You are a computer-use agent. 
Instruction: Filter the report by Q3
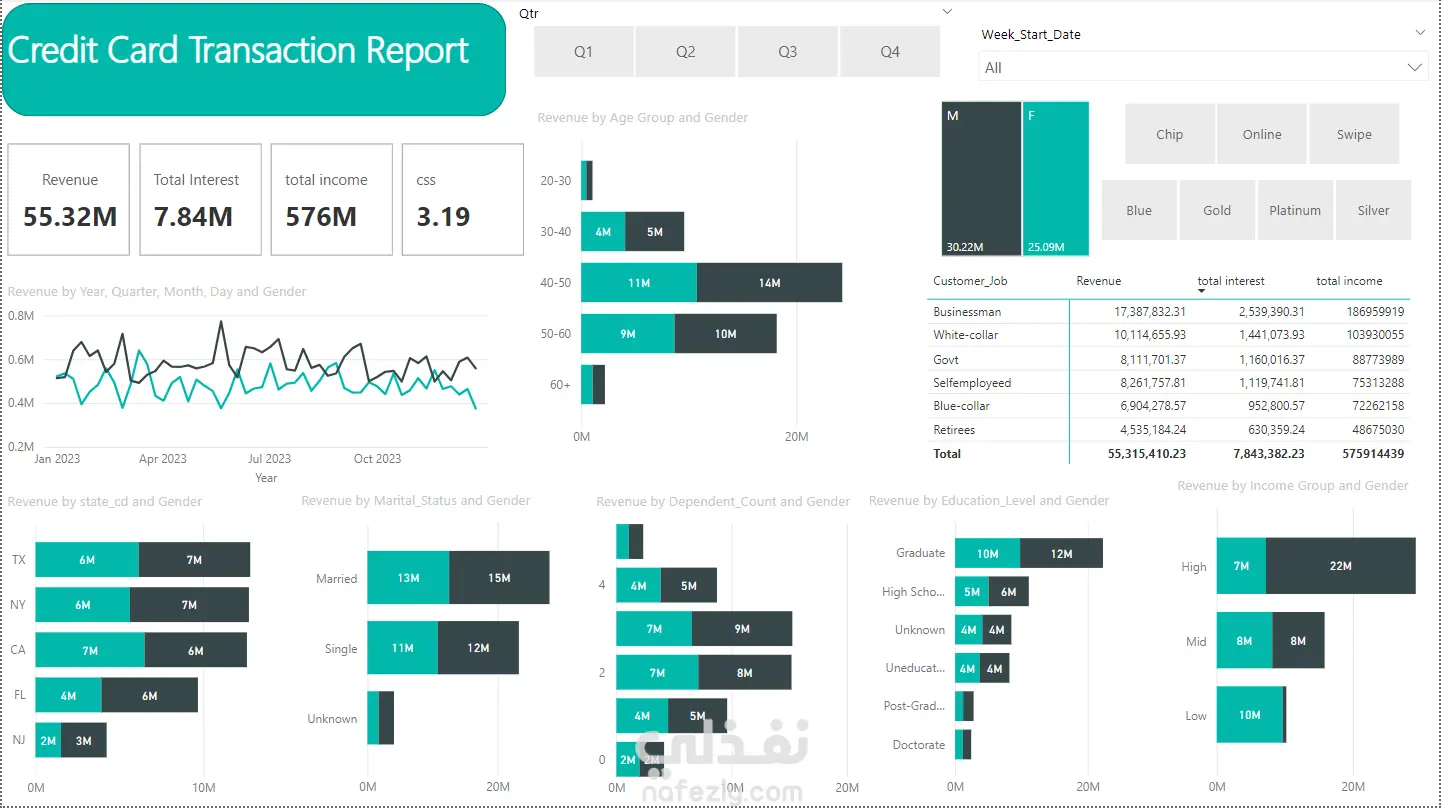tap(788, 51)
